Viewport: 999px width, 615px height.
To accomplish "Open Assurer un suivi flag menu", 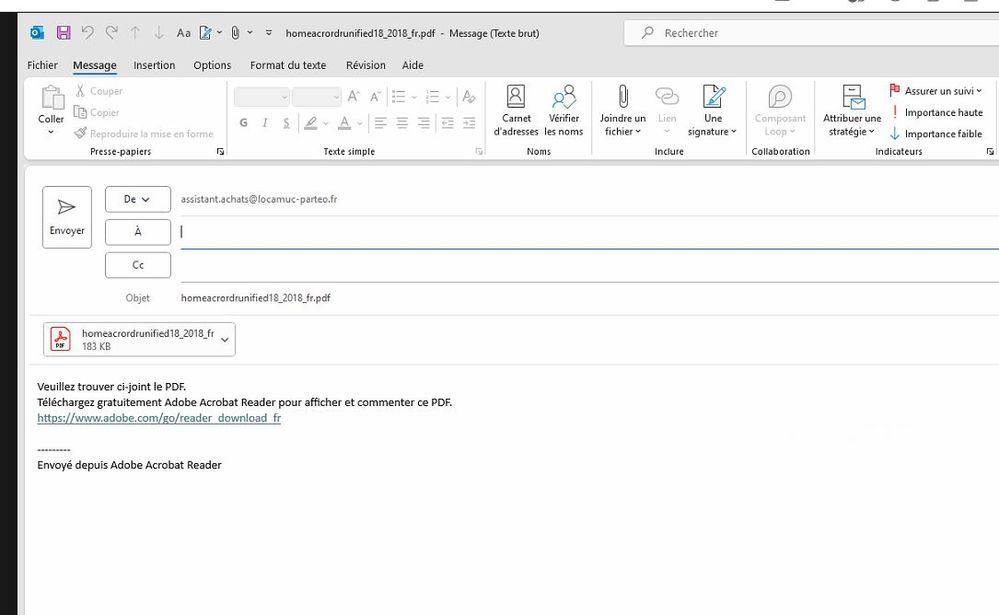I will click(x=936, y=91).
